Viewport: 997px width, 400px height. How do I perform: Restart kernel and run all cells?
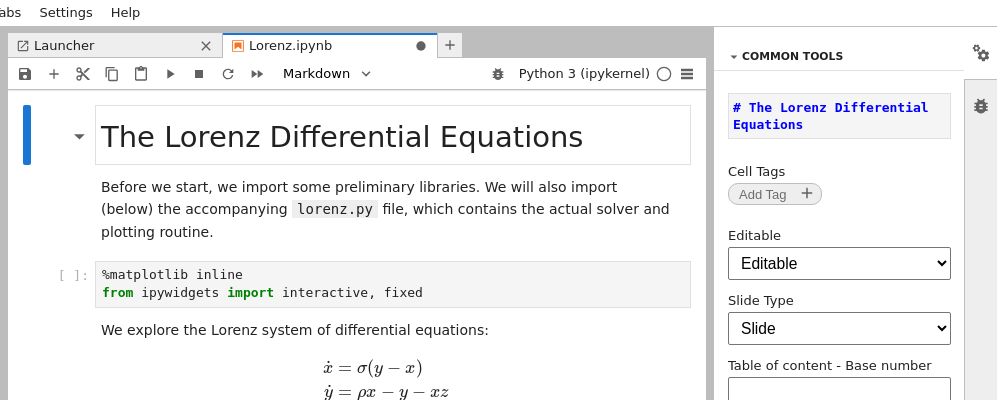coord(257,74)
